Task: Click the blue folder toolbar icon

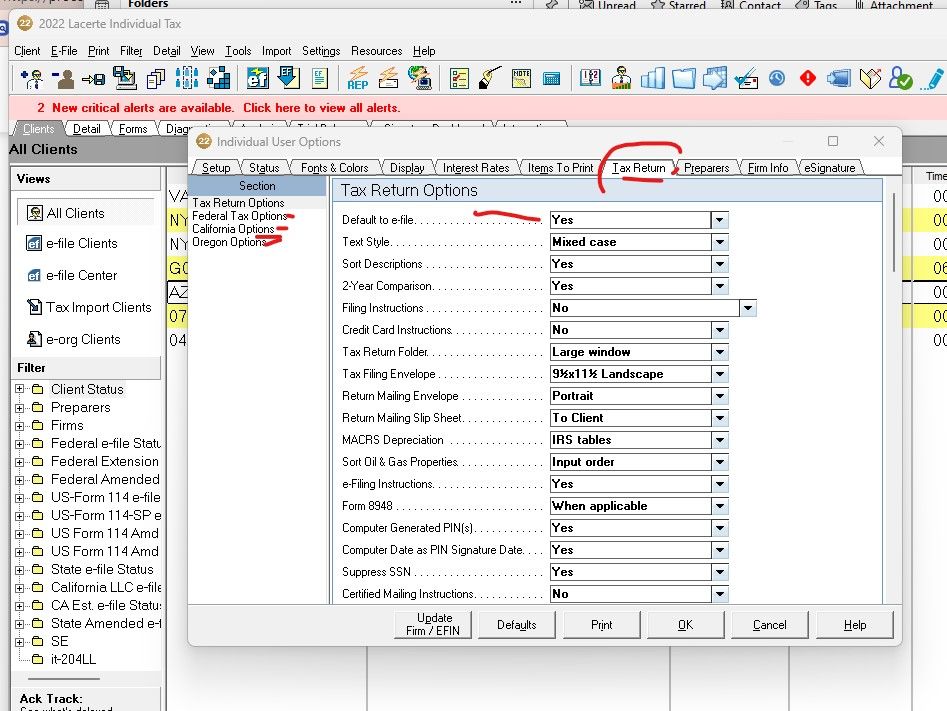Action: (684, 79)
